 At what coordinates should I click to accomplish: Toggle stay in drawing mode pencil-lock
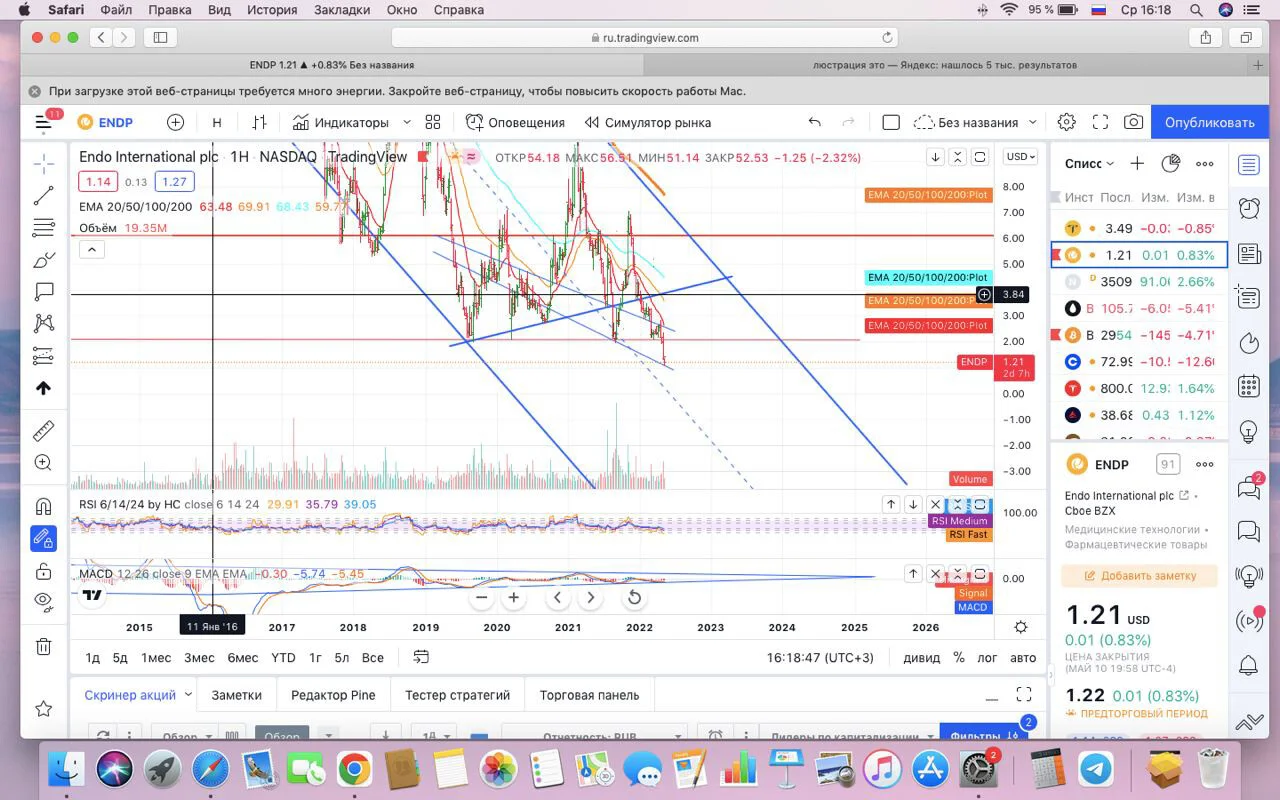coord(44,538)
